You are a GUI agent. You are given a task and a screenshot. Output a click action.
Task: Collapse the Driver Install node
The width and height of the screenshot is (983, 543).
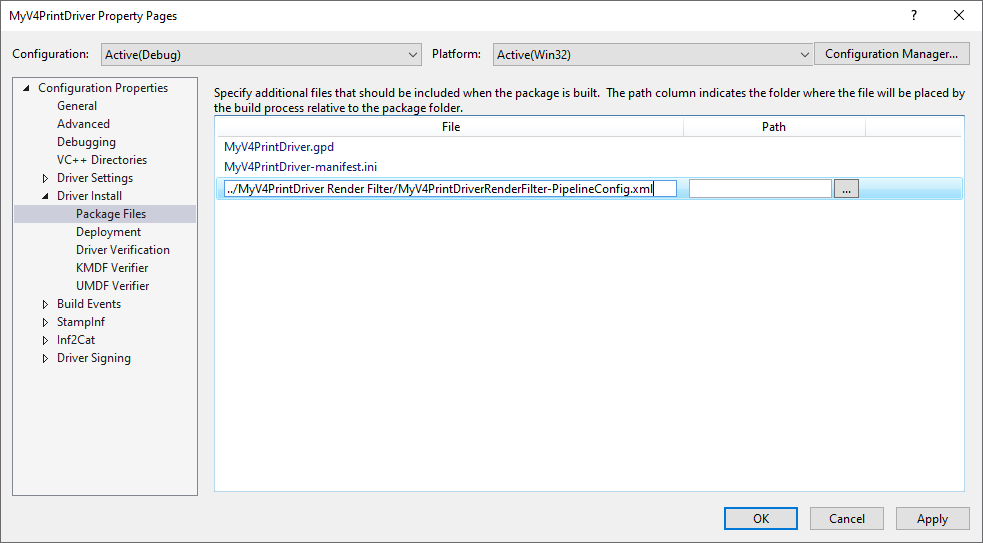(45, 196)
